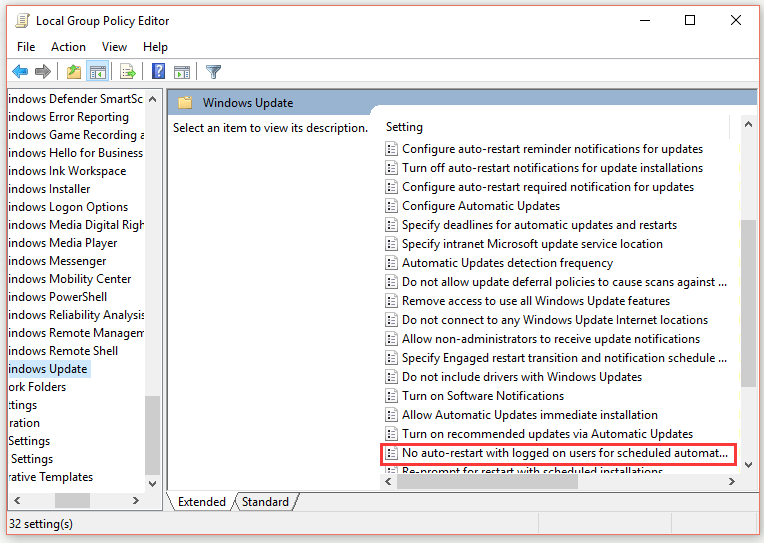Switch to the Extended tab
Image resolution: width=764 pixels, height=543 pixels.
pyautogui.click(x=202, y=502)
